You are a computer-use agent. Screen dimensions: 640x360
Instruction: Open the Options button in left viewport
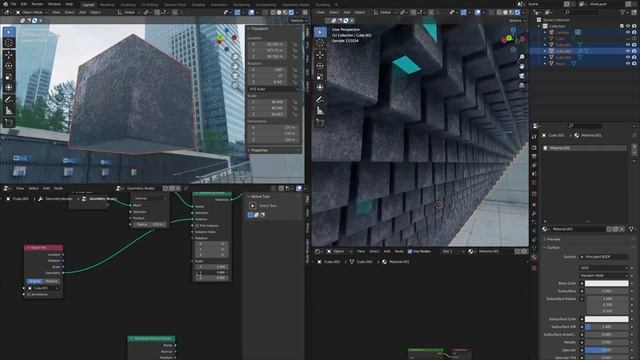298,20
